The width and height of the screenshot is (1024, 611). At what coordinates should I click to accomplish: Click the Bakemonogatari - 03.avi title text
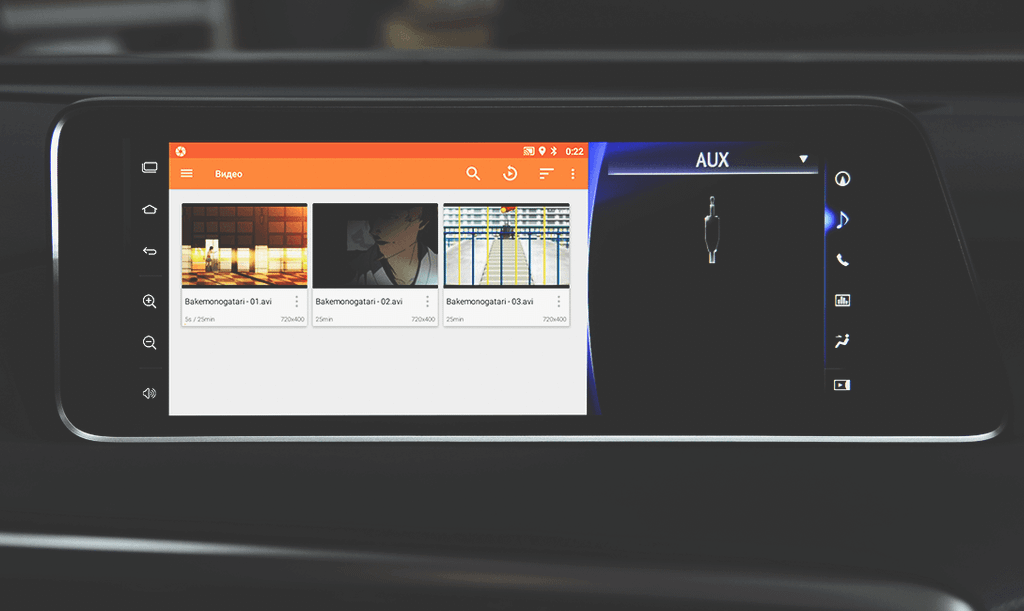(490, 302)
